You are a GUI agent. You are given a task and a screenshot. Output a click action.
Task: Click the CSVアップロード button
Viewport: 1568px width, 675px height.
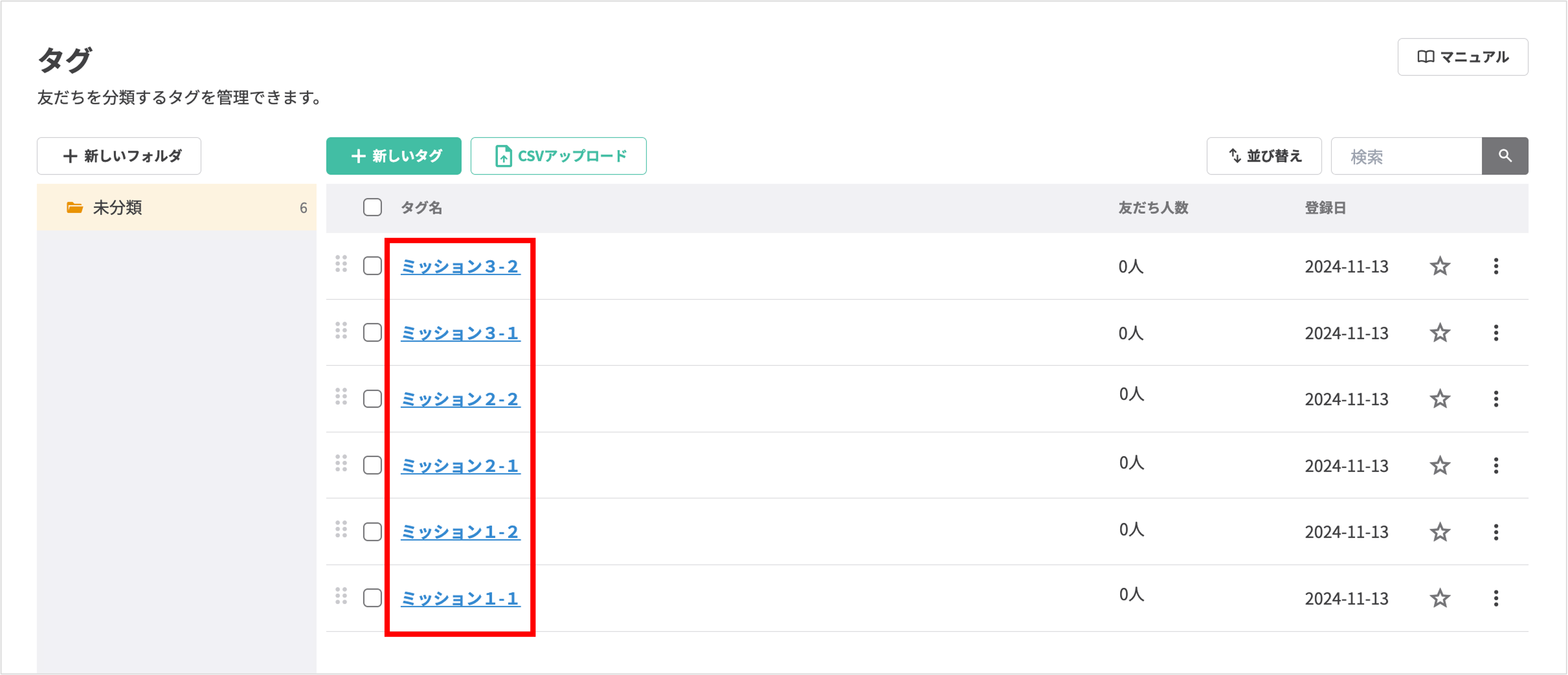tap(558, 156)
